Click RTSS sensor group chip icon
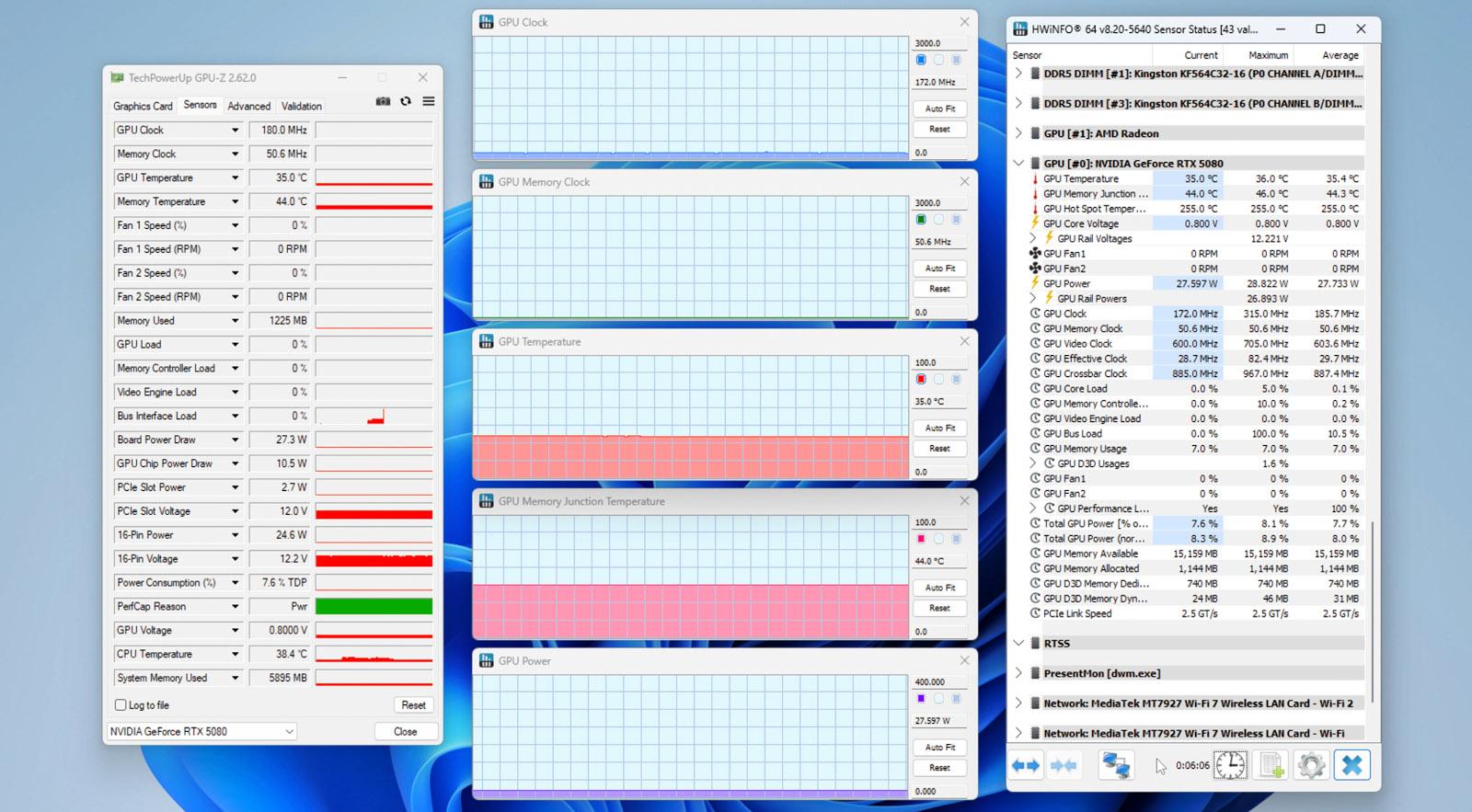Viewport: 1472px width, 812px height. tap(1035, 644)
